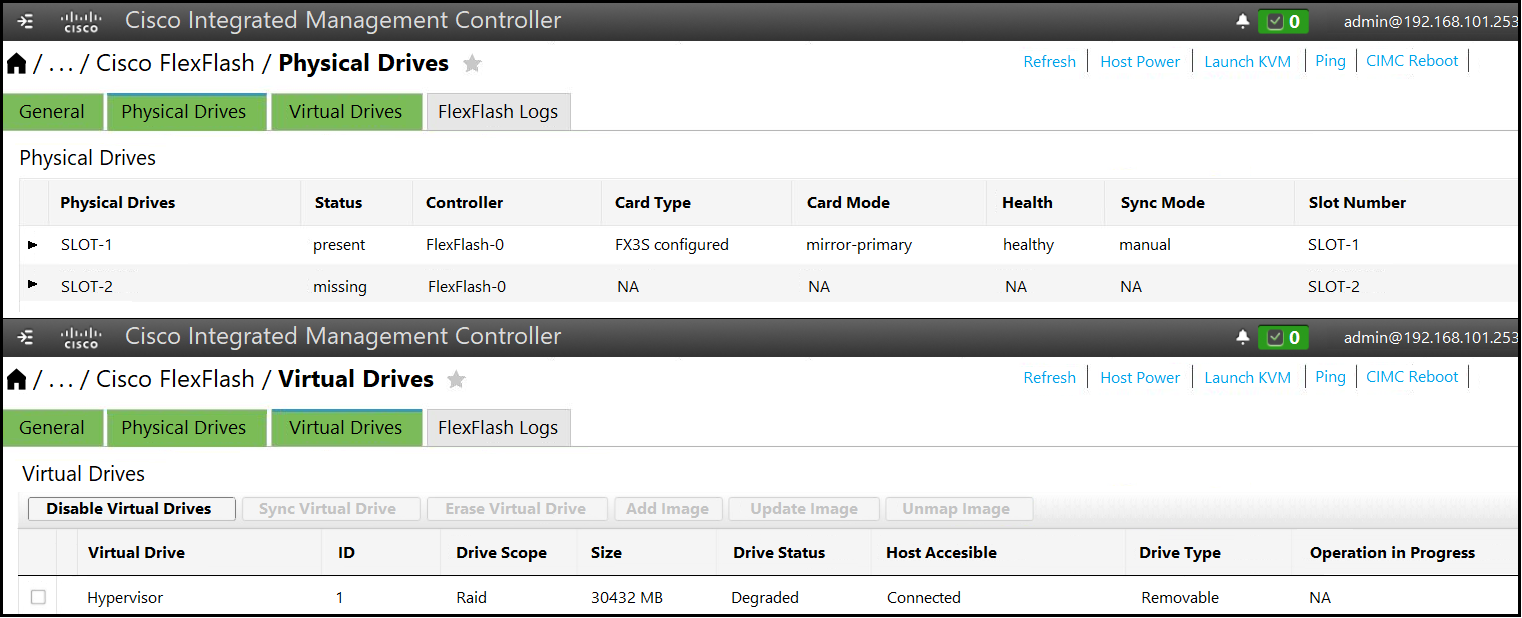1522x618 pixels.
Task: Click Refresh link in lower Virtual Drives window
Action: point(1050,378)
